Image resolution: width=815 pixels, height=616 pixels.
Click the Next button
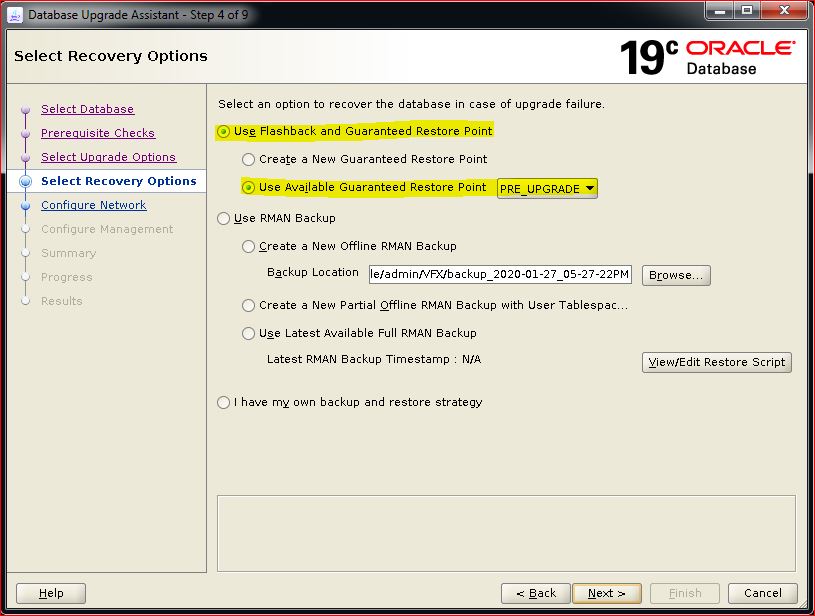tap(606, 593)
